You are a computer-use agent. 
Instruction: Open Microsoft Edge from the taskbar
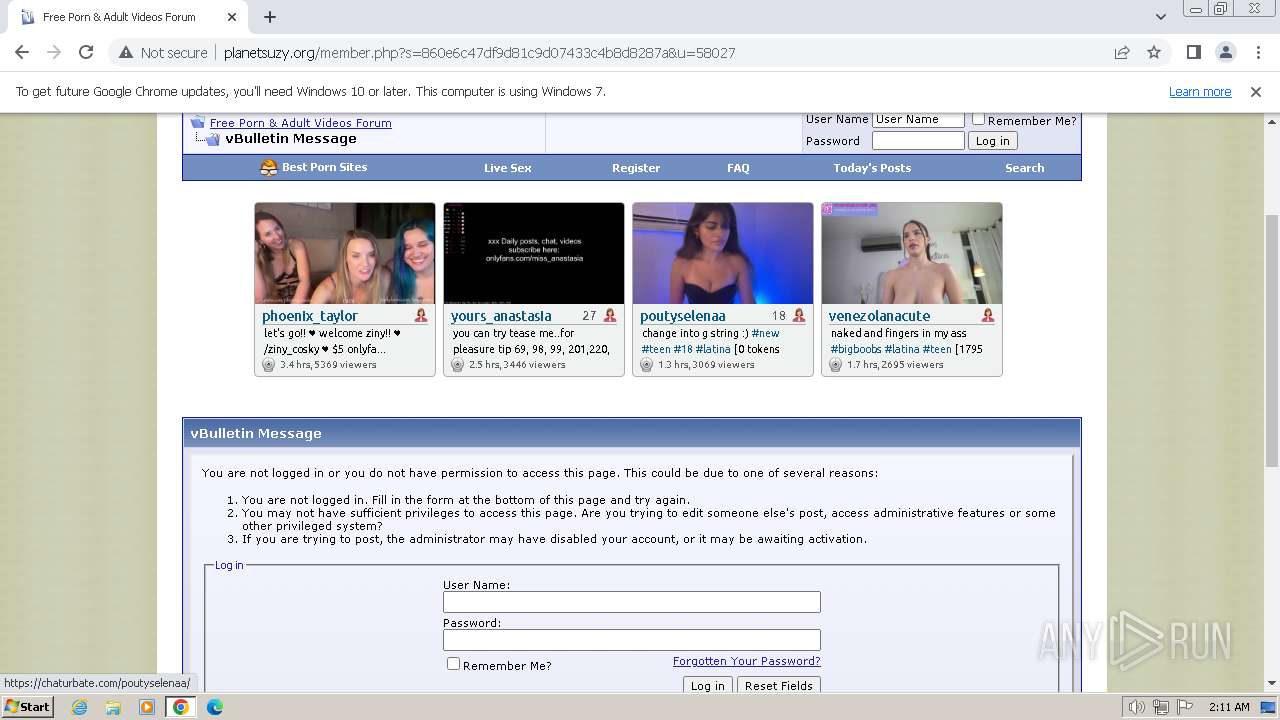[215, 707]
